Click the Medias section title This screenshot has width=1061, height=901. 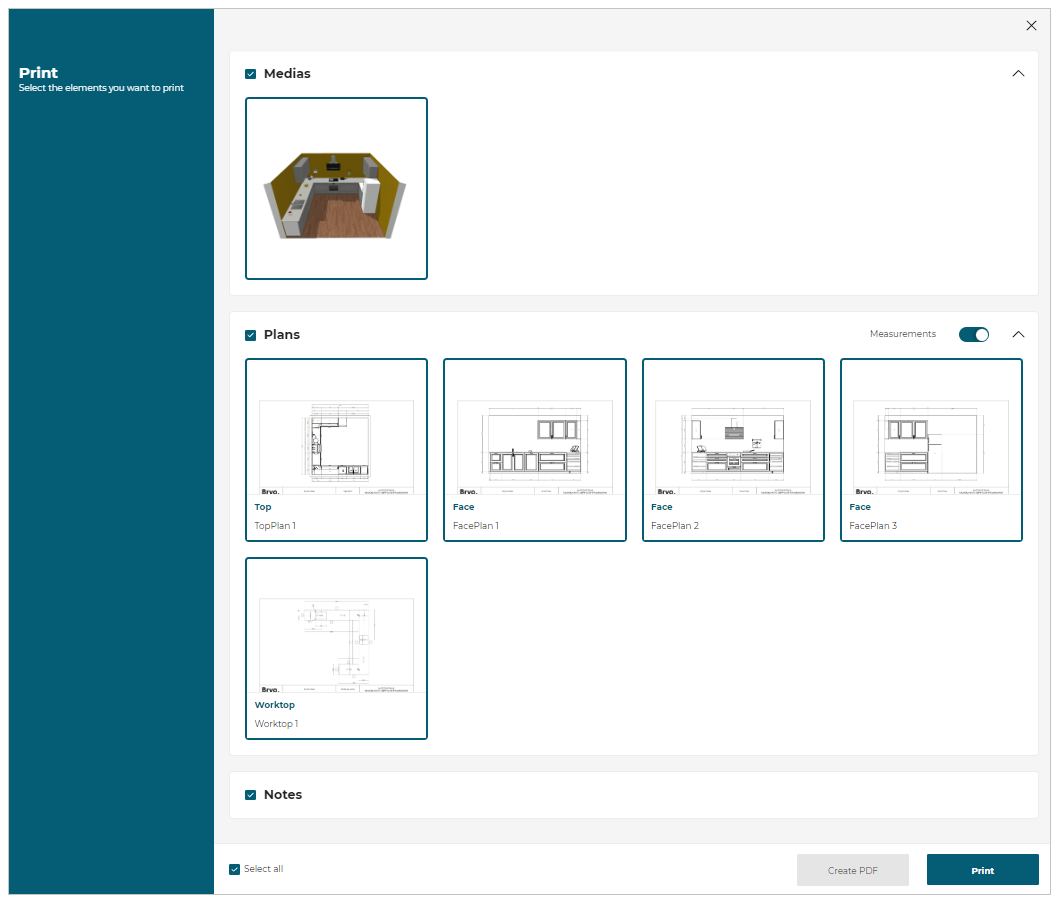(x=287, y=74)
